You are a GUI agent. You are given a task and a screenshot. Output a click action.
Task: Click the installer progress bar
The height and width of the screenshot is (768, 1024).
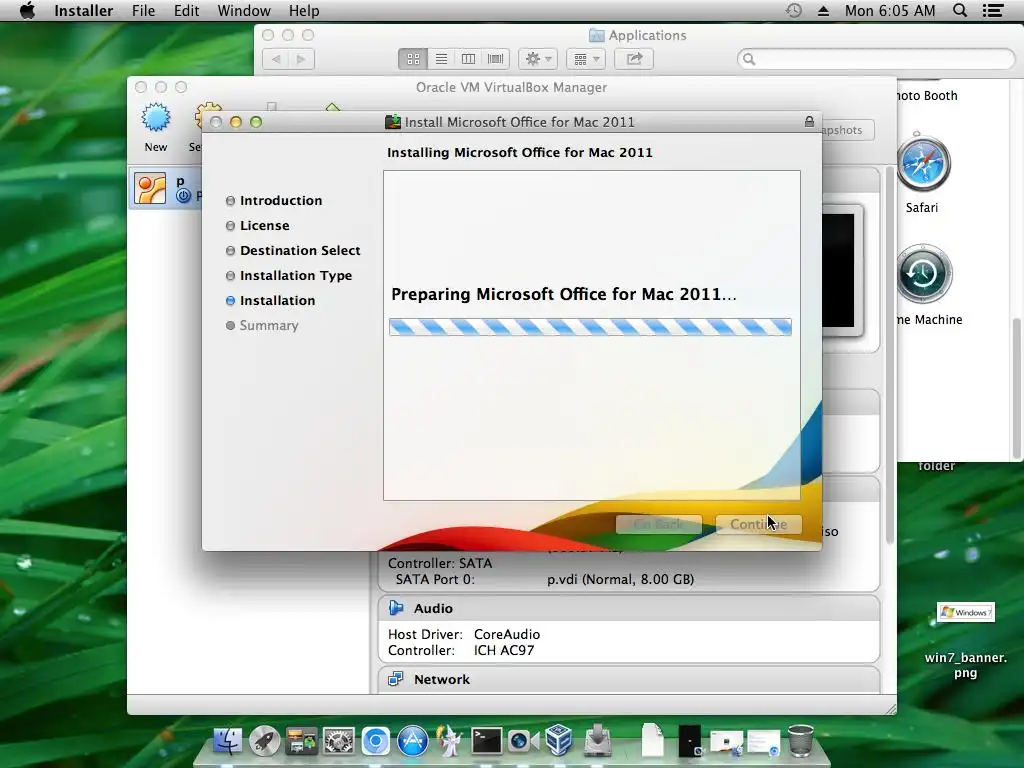(x=590, y=327)
